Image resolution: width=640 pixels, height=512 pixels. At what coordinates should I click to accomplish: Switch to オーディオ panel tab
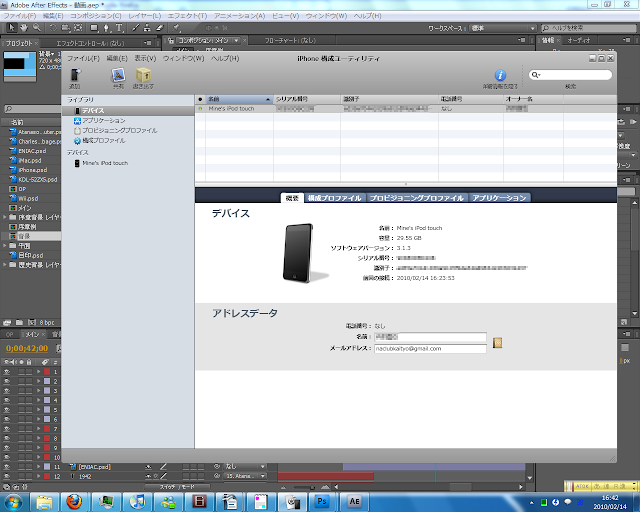click(578, 40)
